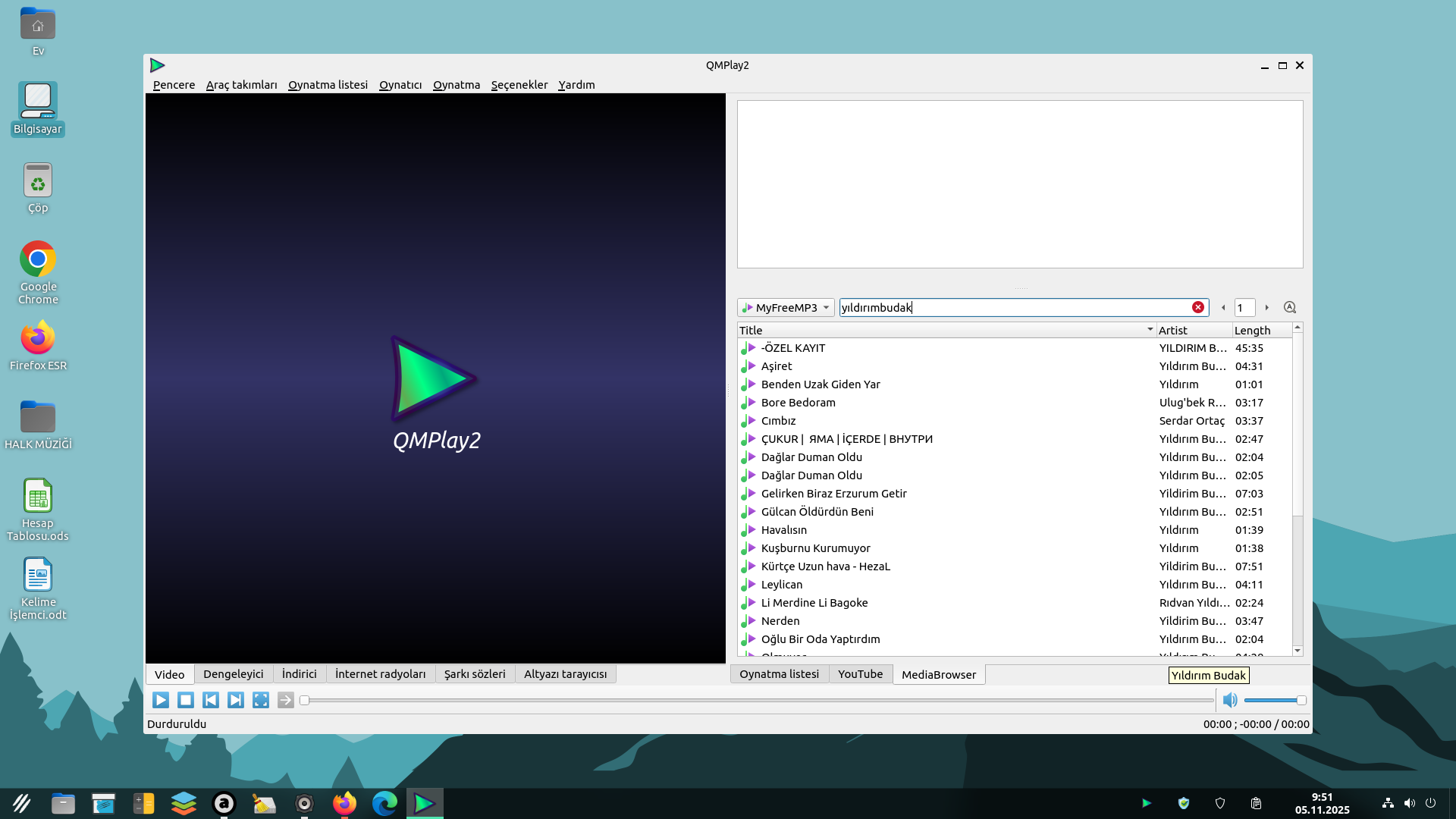Adjust the volume slider
The width and height of the screenshot is (1456, 819).
[x=1274, y=700]
